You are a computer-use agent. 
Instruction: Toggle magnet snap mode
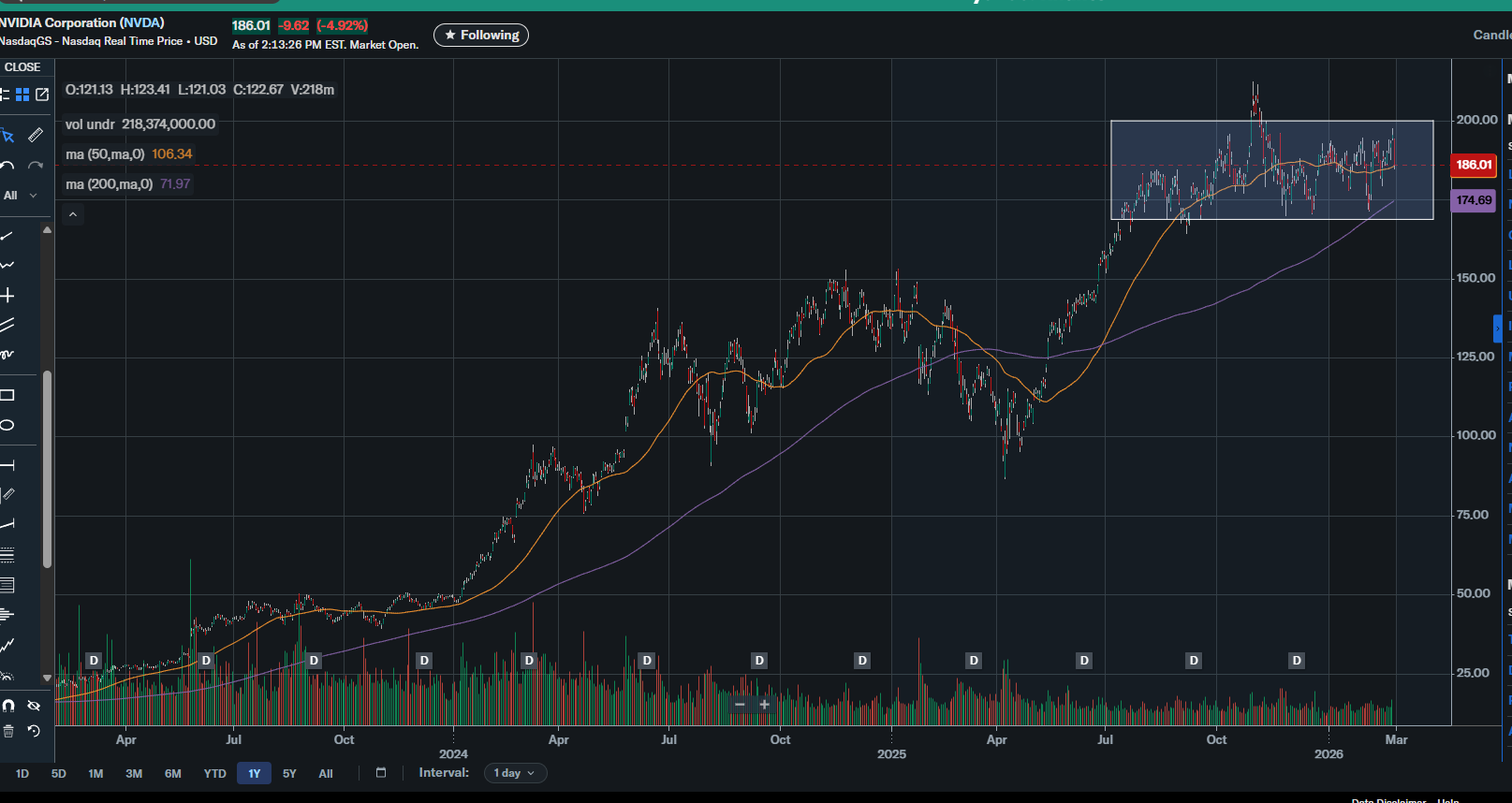(x=8, y=706)
